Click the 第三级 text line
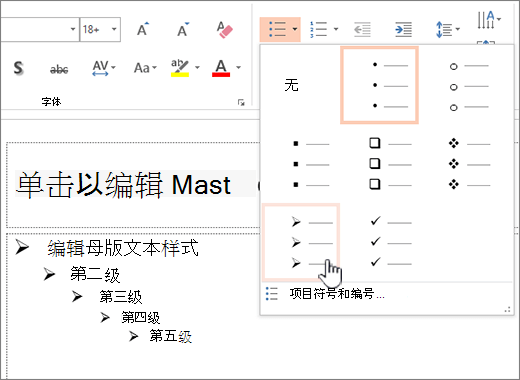Viewport: 520px width, 380px height. [x=121, y=296]
